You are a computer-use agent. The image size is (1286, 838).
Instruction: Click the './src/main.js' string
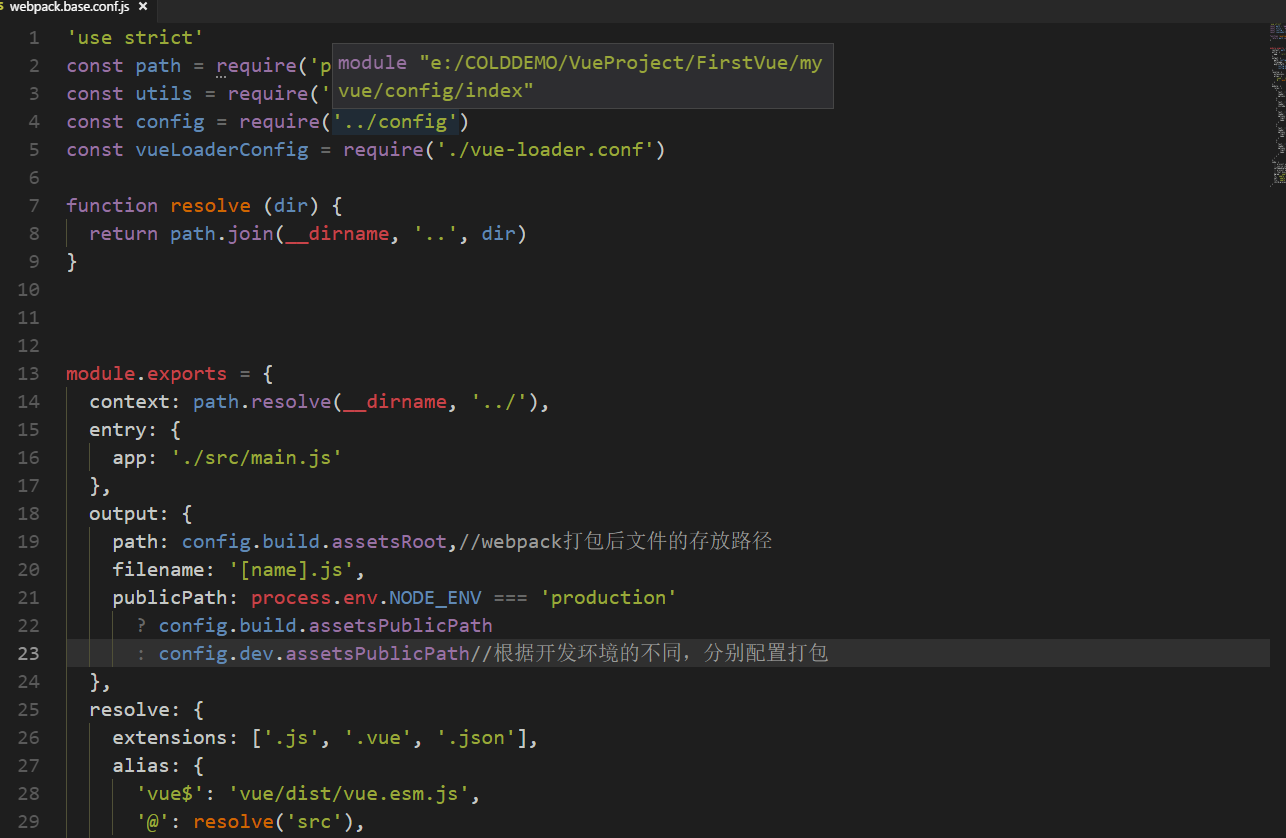click(x=257, y=457)
